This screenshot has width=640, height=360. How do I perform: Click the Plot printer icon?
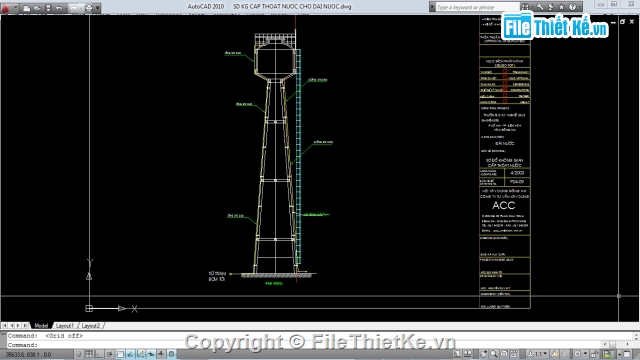coord(89,8)
